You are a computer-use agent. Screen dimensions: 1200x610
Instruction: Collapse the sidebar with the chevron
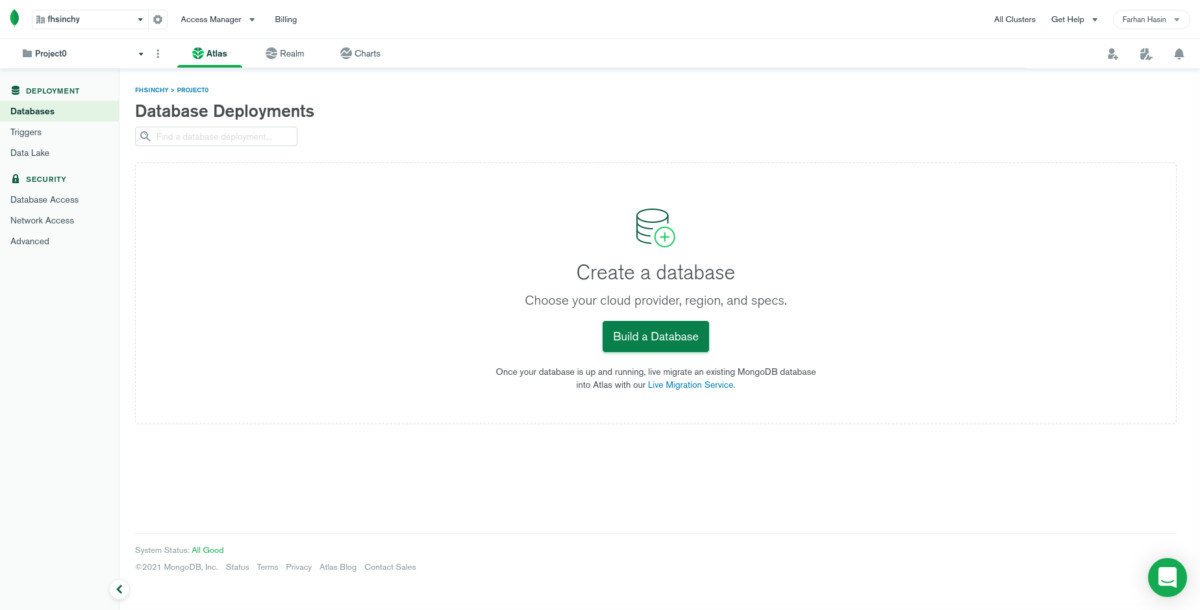click(x=119, y=590)
